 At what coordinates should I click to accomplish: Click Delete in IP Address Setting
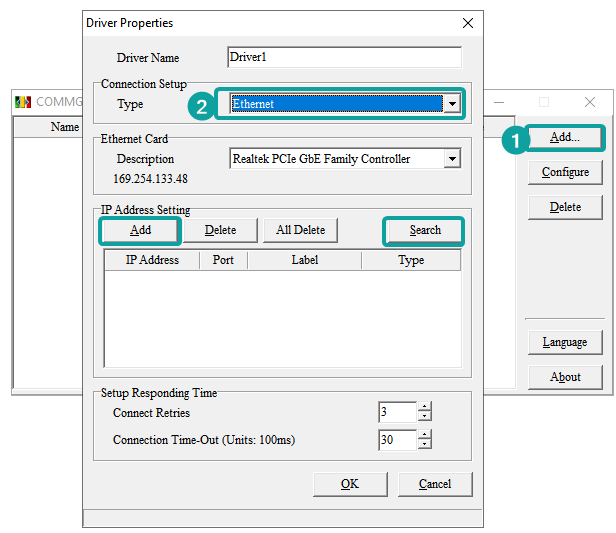point(220,230)
